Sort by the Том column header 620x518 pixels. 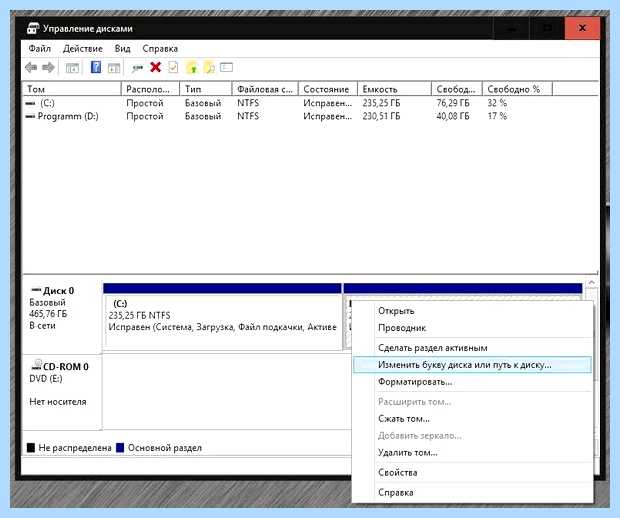[x=72, y=89]
